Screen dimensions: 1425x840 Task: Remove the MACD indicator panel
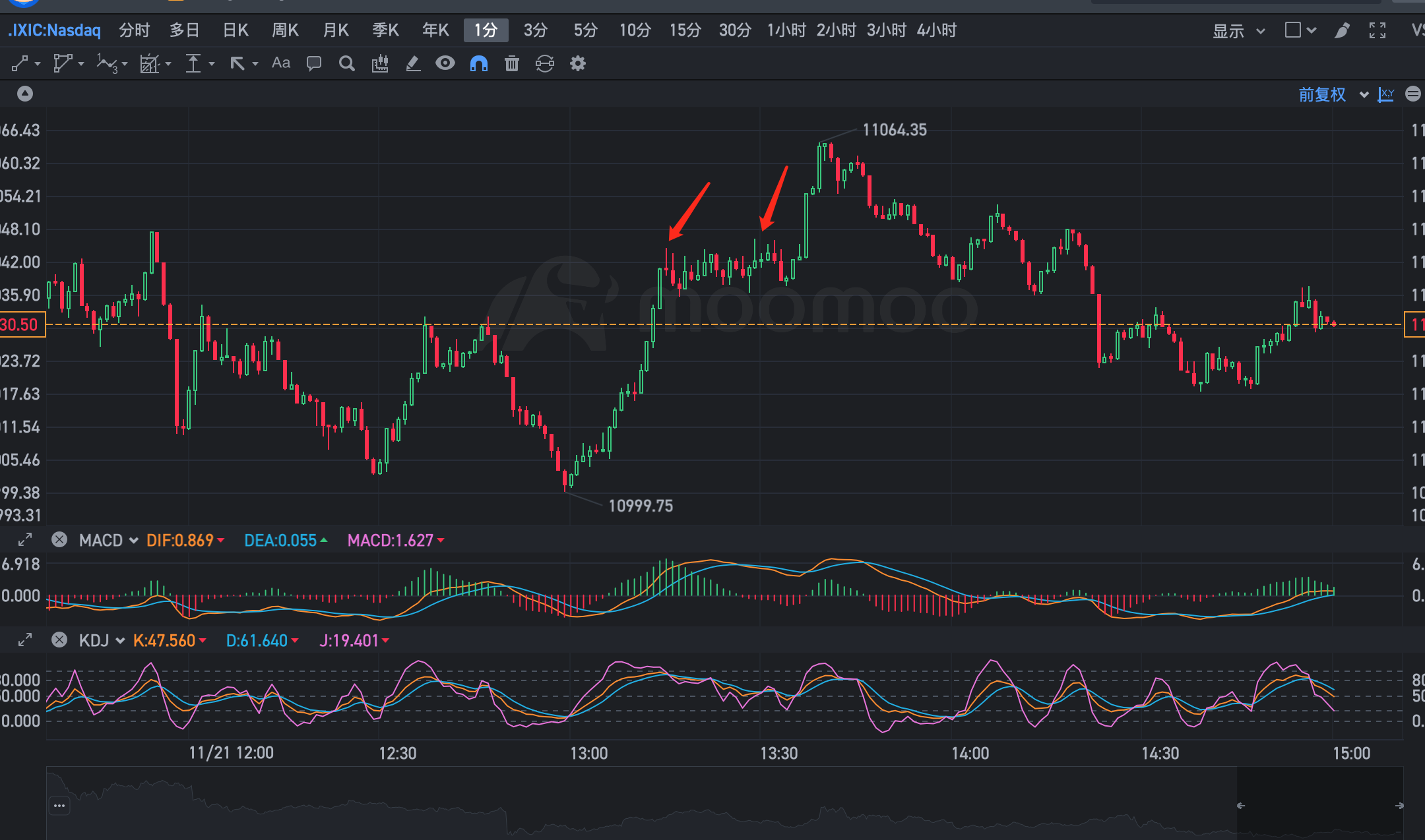pos(59,540)
